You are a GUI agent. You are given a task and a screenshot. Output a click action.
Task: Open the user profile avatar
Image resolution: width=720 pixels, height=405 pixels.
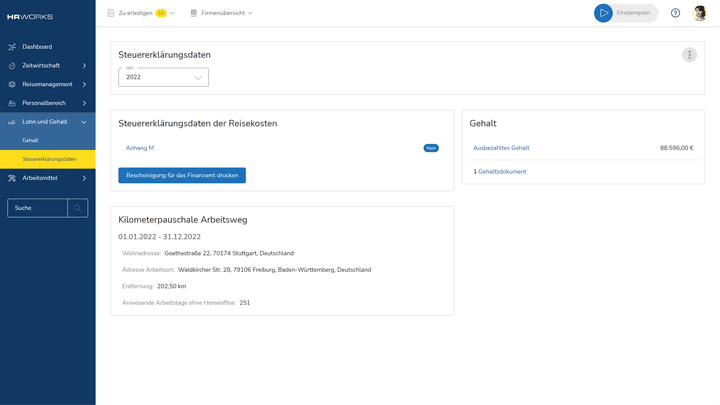coord(700,13)
